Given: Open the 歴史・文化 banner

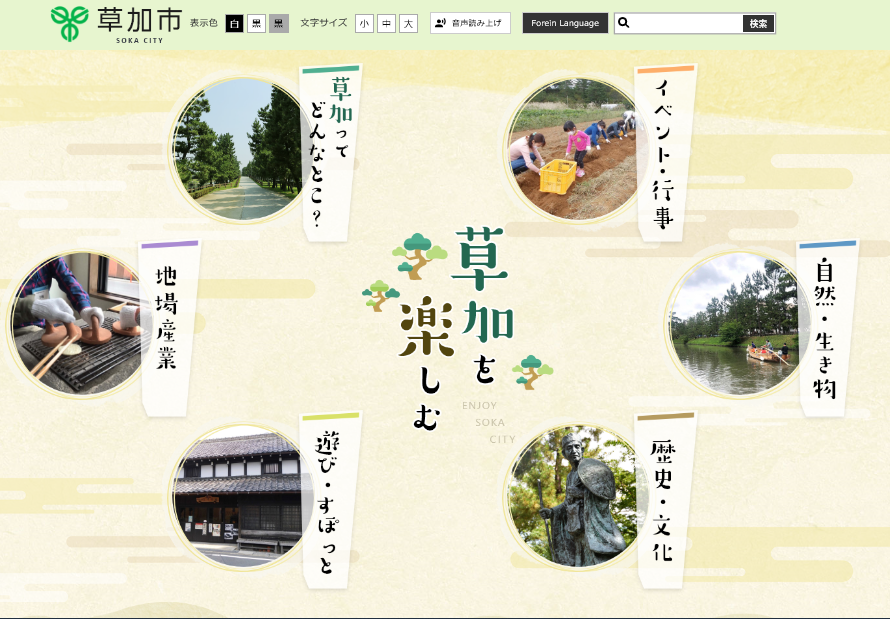Looking at the screenshot, I should coord(665,500).
